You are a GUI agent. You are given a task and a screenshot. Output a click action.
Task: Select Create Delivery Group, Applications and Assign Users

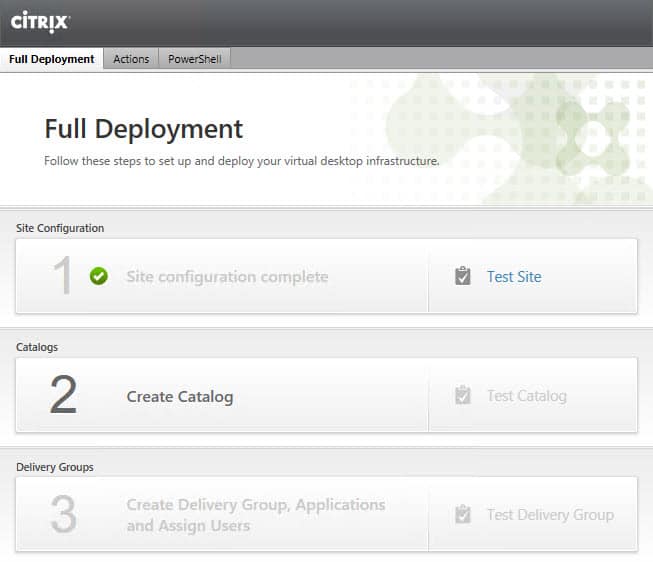(x=256, y=515)
